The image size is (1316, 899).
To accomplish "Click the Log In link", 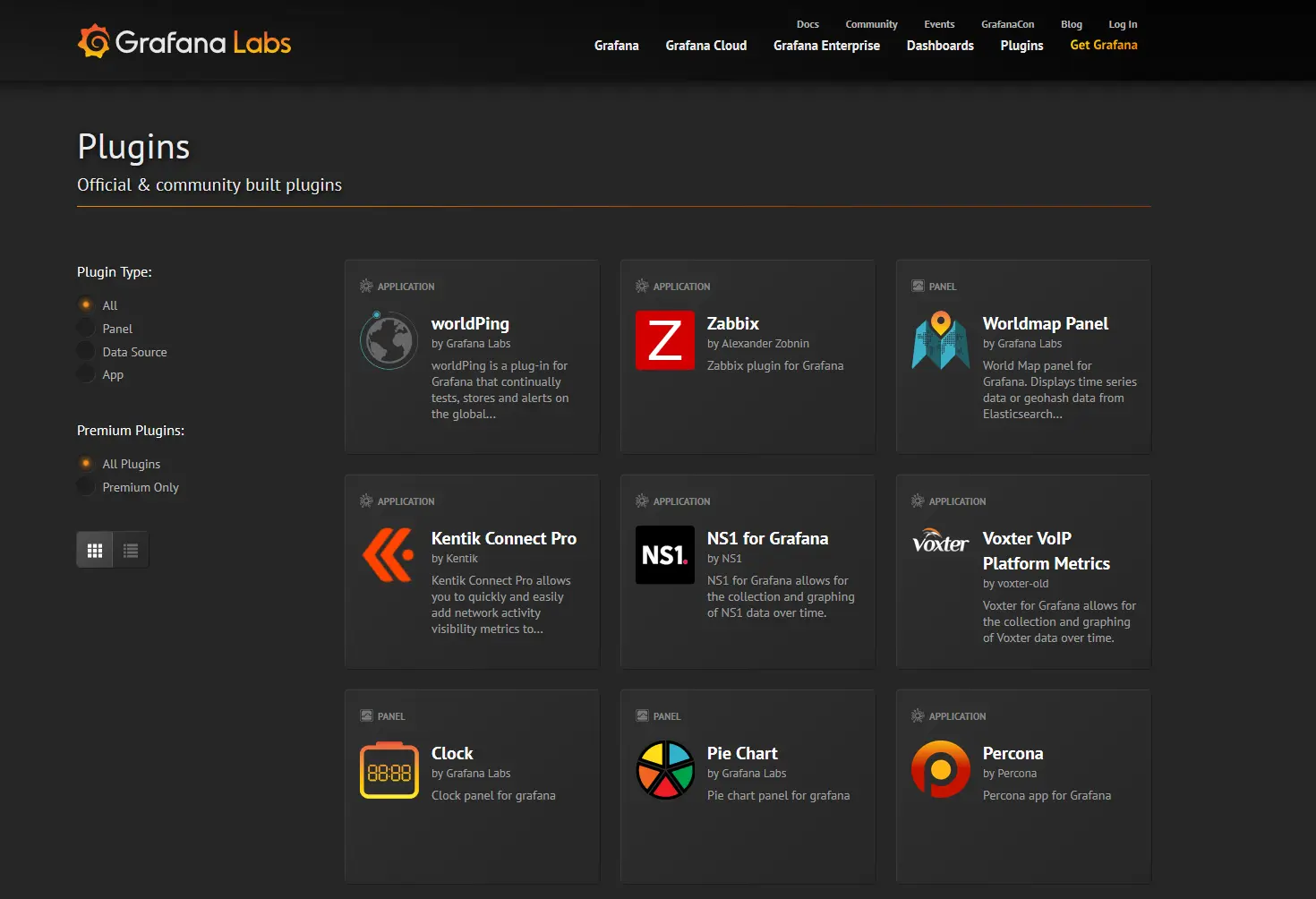I will (1123, 24).
